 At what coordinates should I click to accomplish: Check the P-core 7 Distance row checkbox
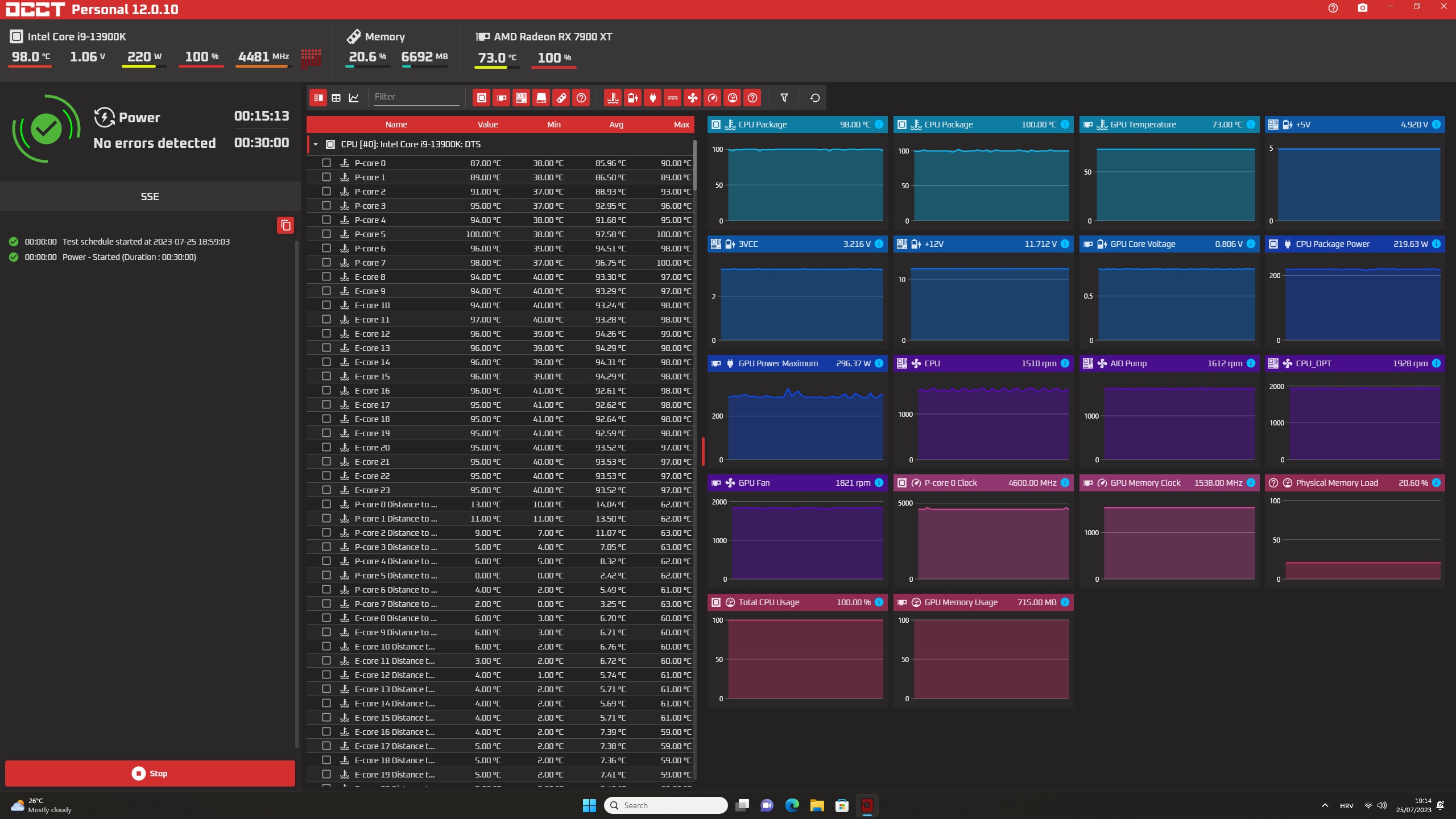point(326,604)
